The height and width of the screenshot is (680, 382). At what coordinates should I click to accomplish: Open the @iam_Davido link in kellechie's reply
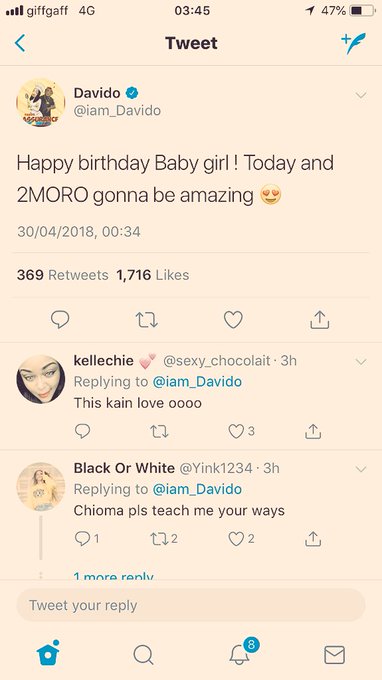(197, 382)
